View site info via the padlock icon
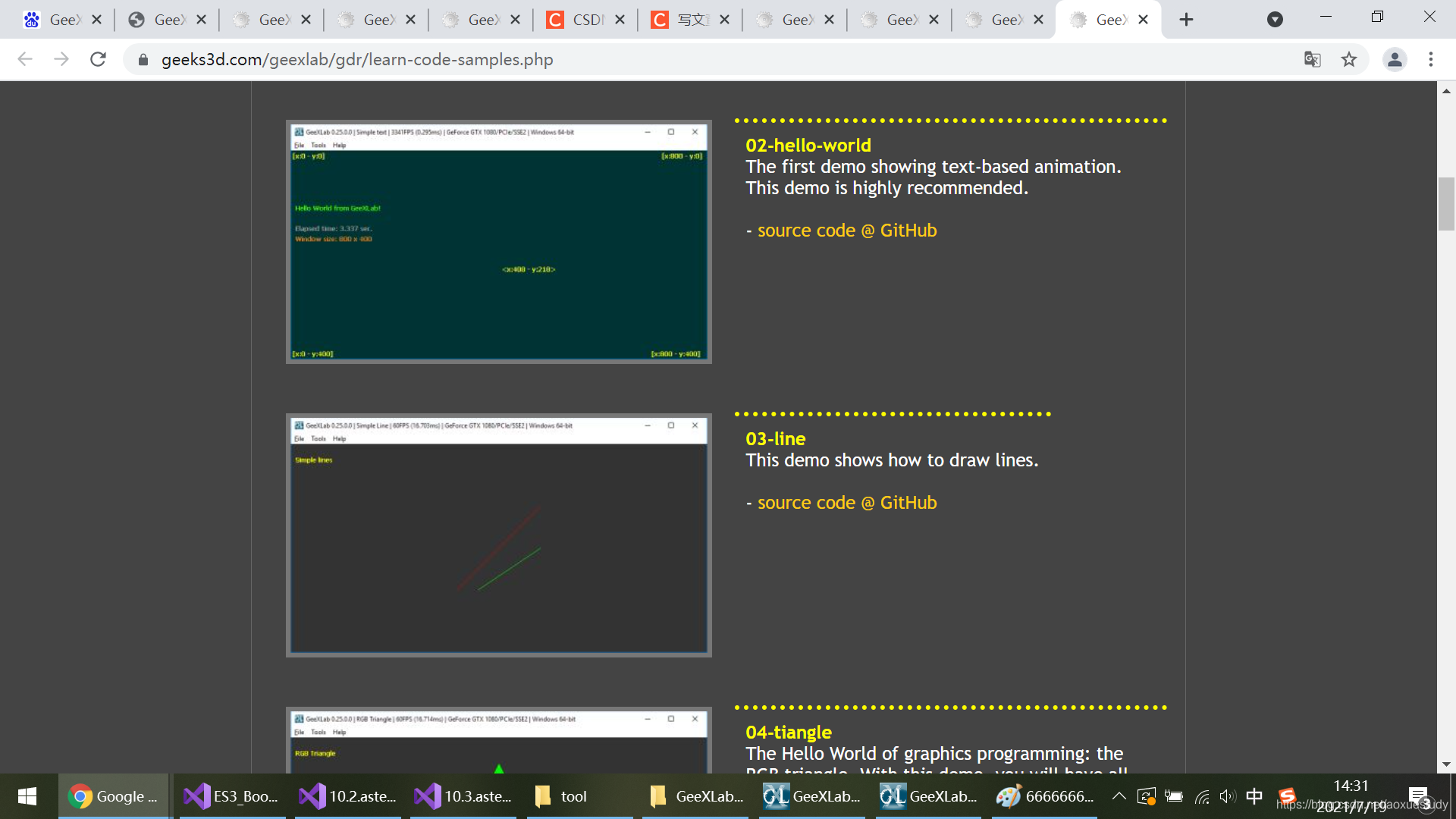The width and height of the screenshot is (1456, 819). pyautogui.click(x=143, y=59)
